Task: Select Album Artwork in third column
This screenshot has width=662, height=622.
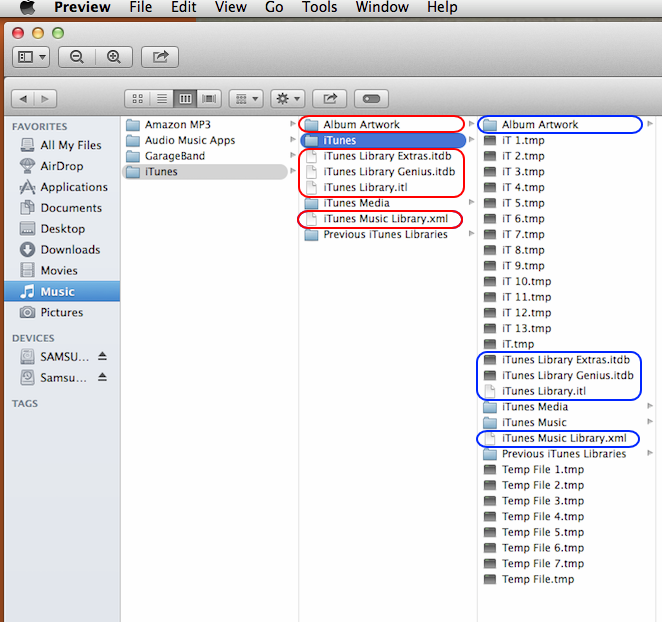Action: pyautogui.click(x=561, y=125)
